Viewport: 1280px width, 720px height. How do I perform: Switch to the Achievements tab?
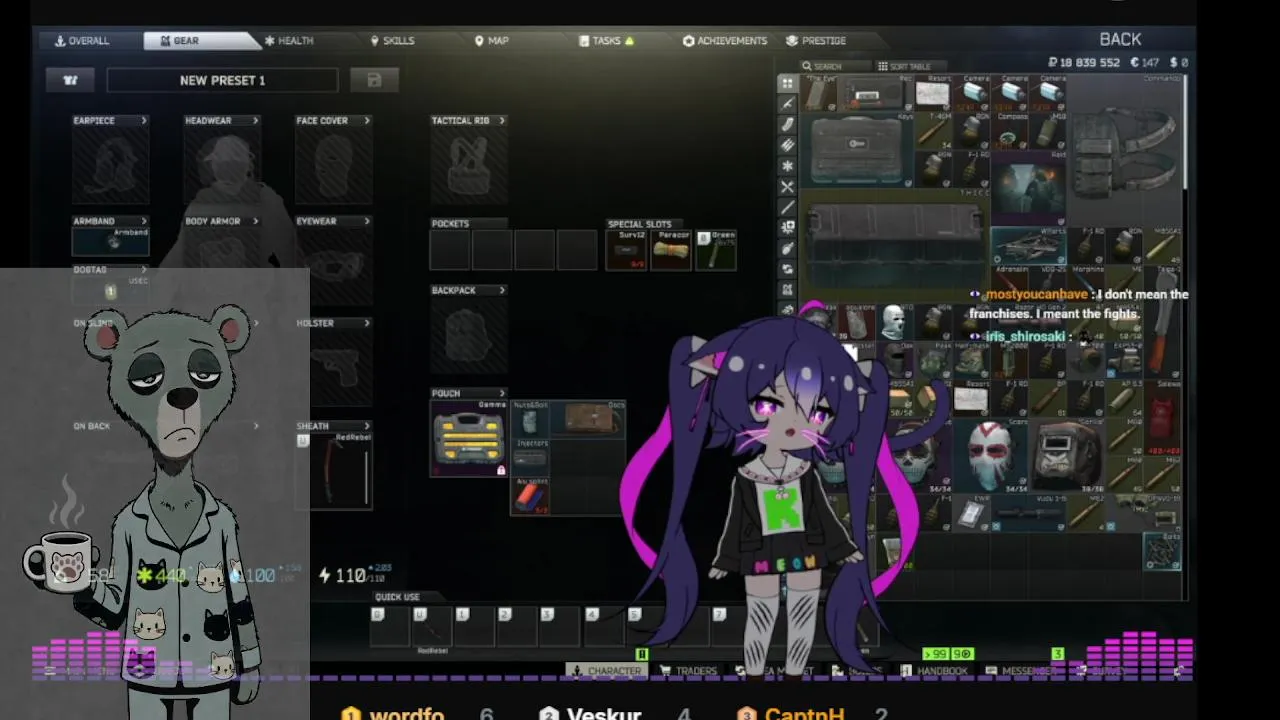pos(725,41)
